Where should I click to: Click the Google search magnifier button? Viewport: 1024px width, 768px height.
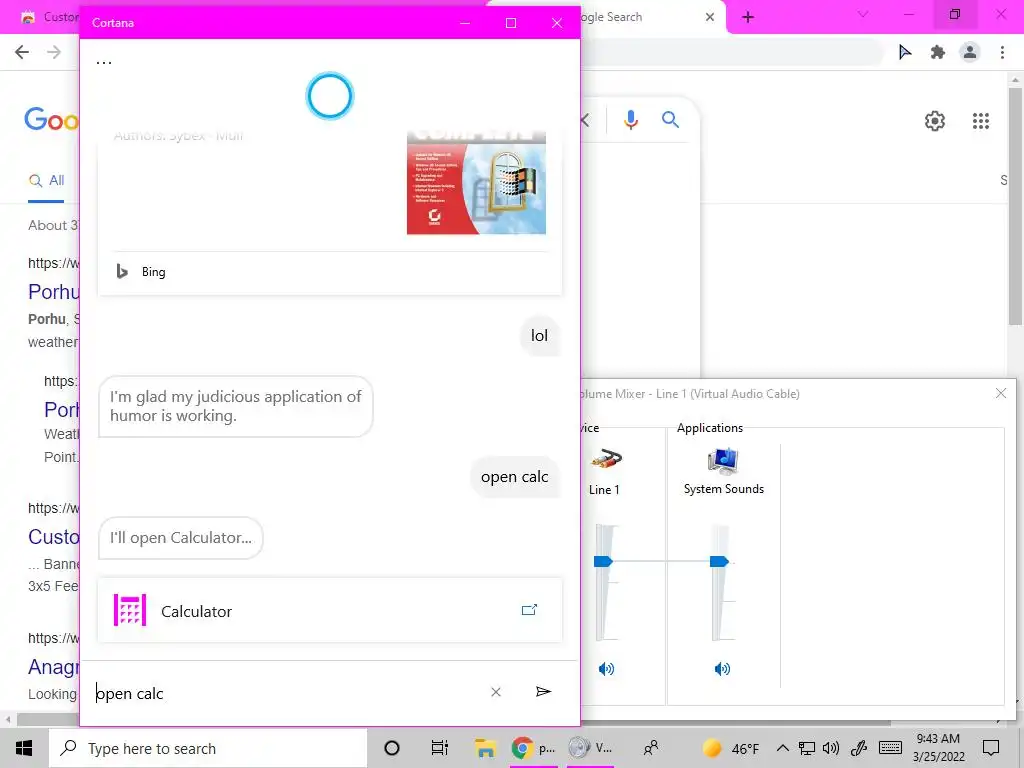(670, 119)
